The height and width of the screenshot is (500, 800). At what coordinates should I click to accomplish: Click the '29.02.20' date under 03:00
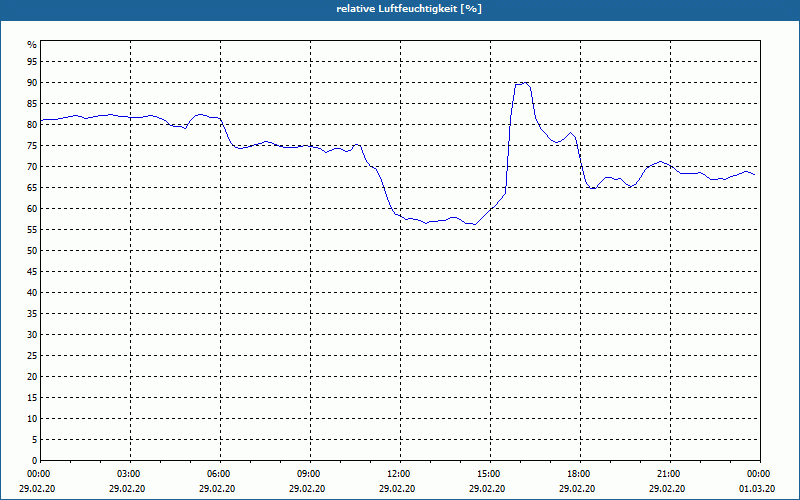click(127, 489)
